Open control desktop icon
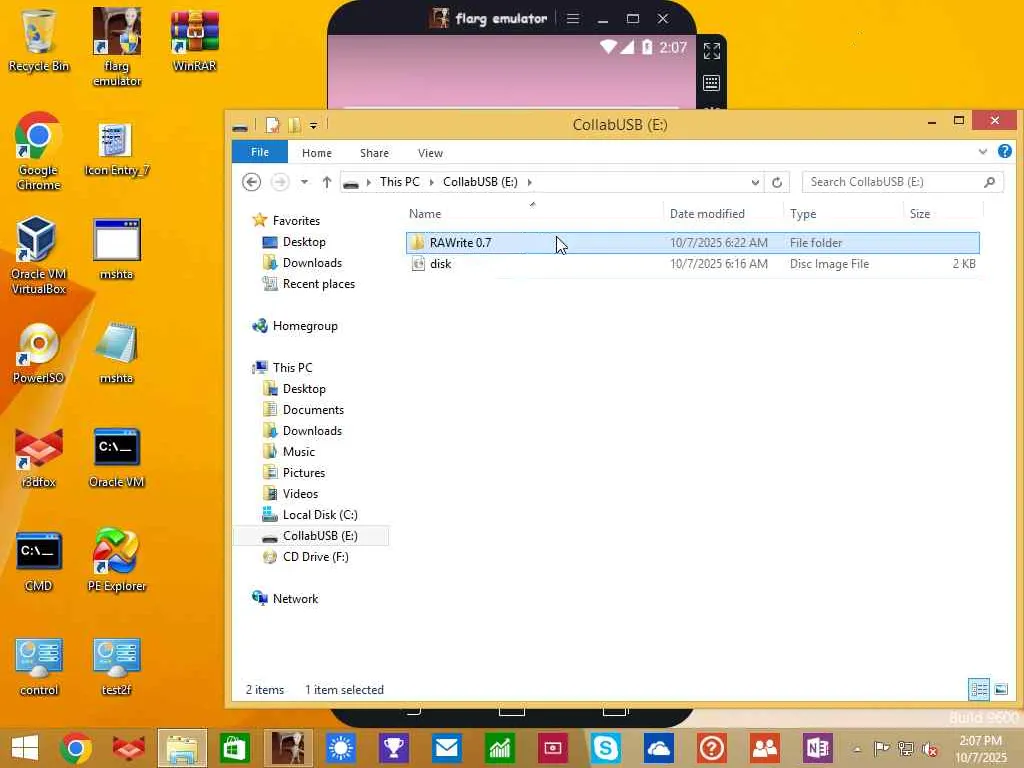 tap(39, 666)
